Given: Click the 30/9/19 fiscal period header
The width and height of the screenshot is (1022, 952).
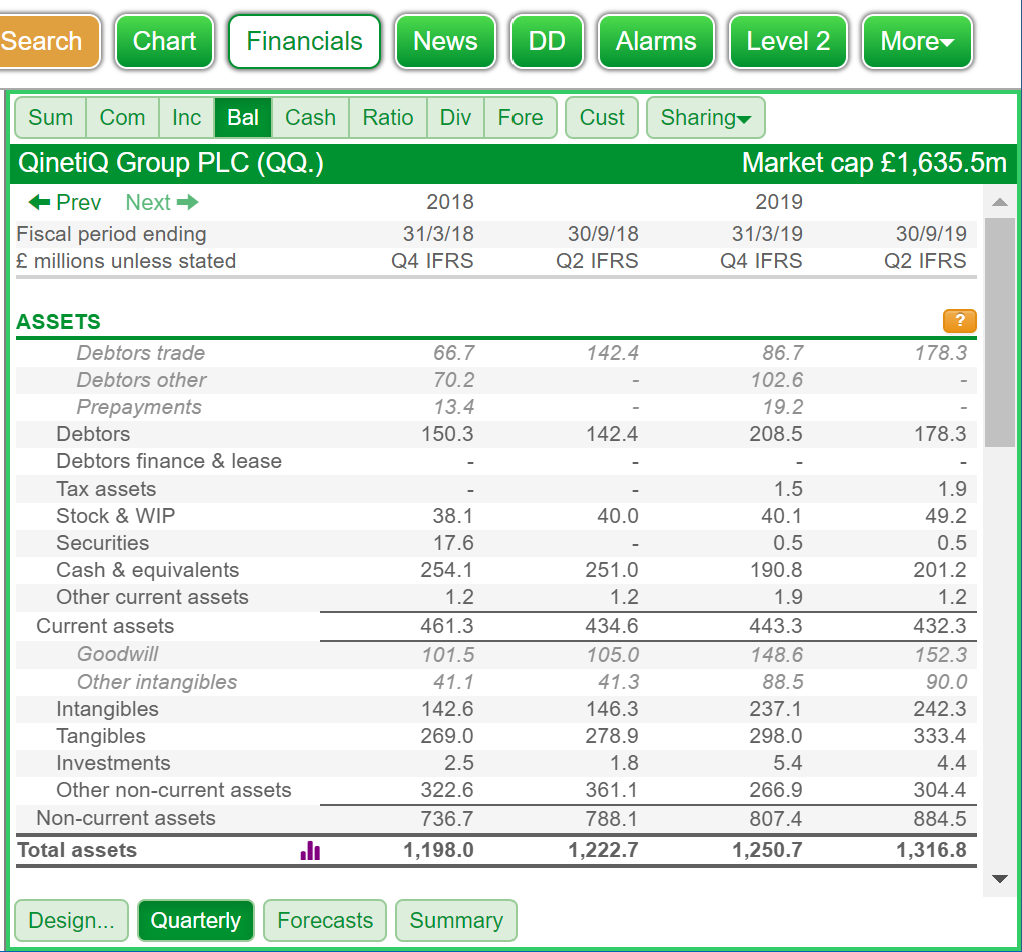Looking at the screenshot, I should coord(931,233).
